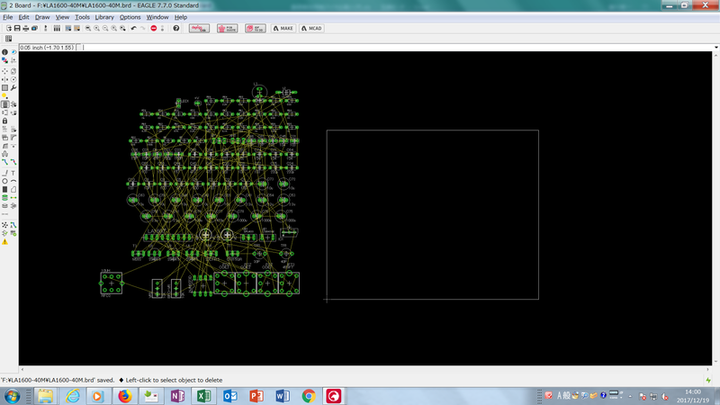Open the Options menu
The width and height of the screenshot is (720, 405).
pyautogui.click(x=130, y=17)
